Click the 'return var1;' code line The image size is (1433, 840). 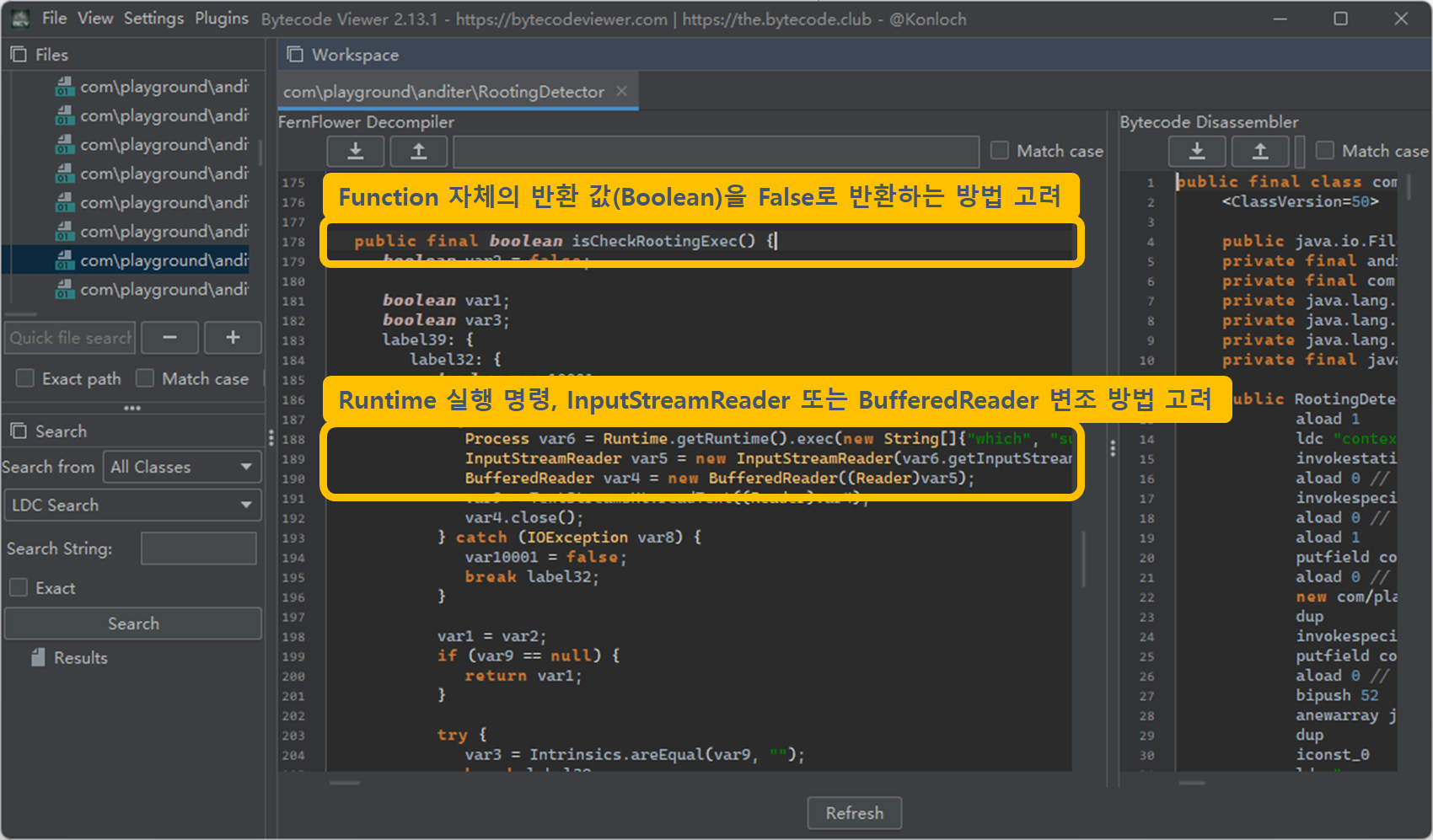(523, 676)
